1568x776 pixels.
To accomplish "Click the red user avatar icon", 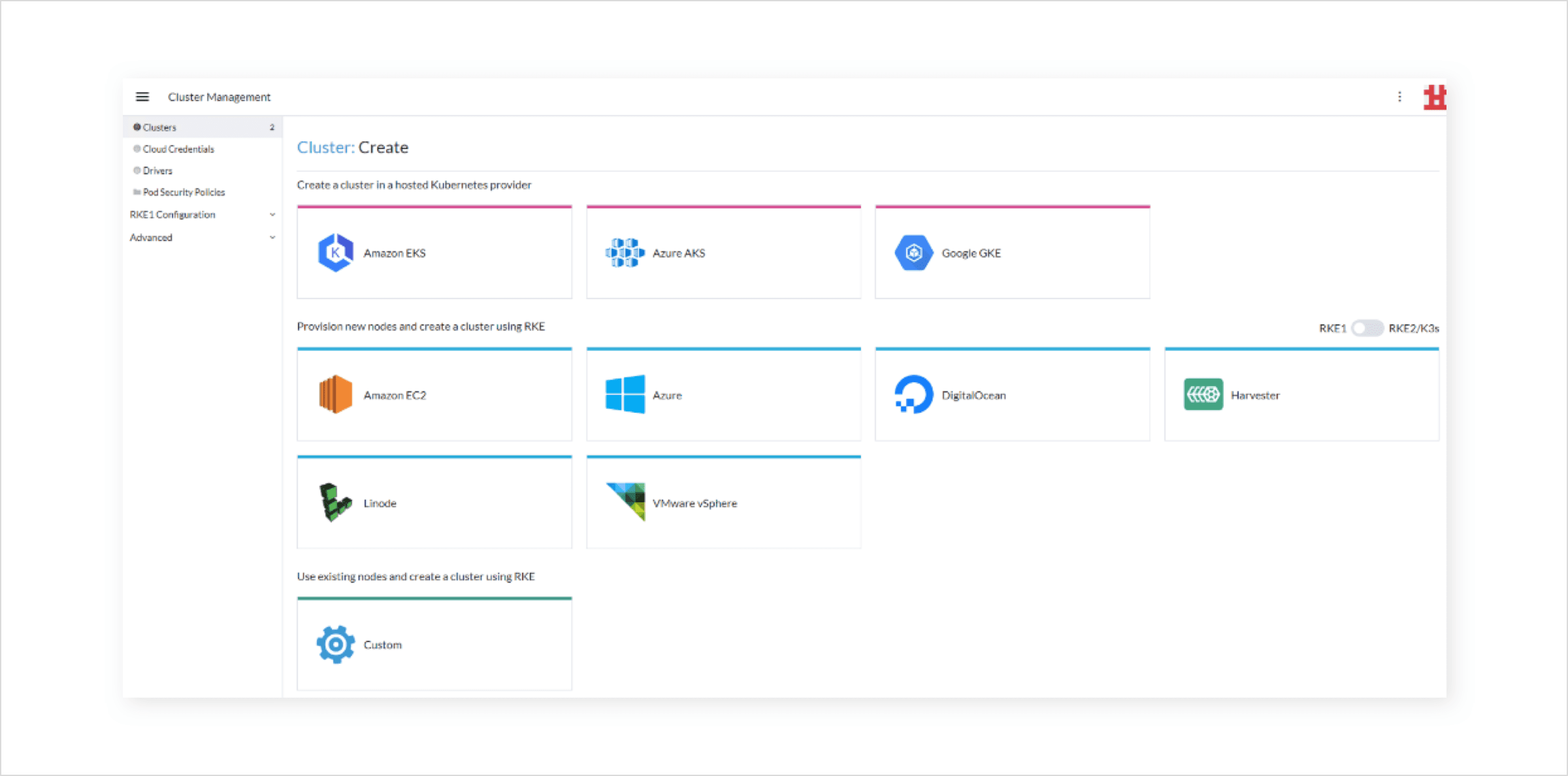I will pos(1435,97).
